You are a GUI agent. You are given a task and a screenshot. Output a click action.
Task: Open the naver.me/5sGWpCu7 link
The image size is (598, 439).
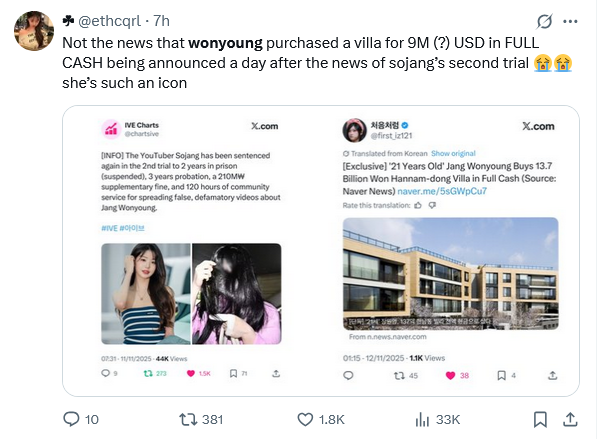click(x=442, y=191)
